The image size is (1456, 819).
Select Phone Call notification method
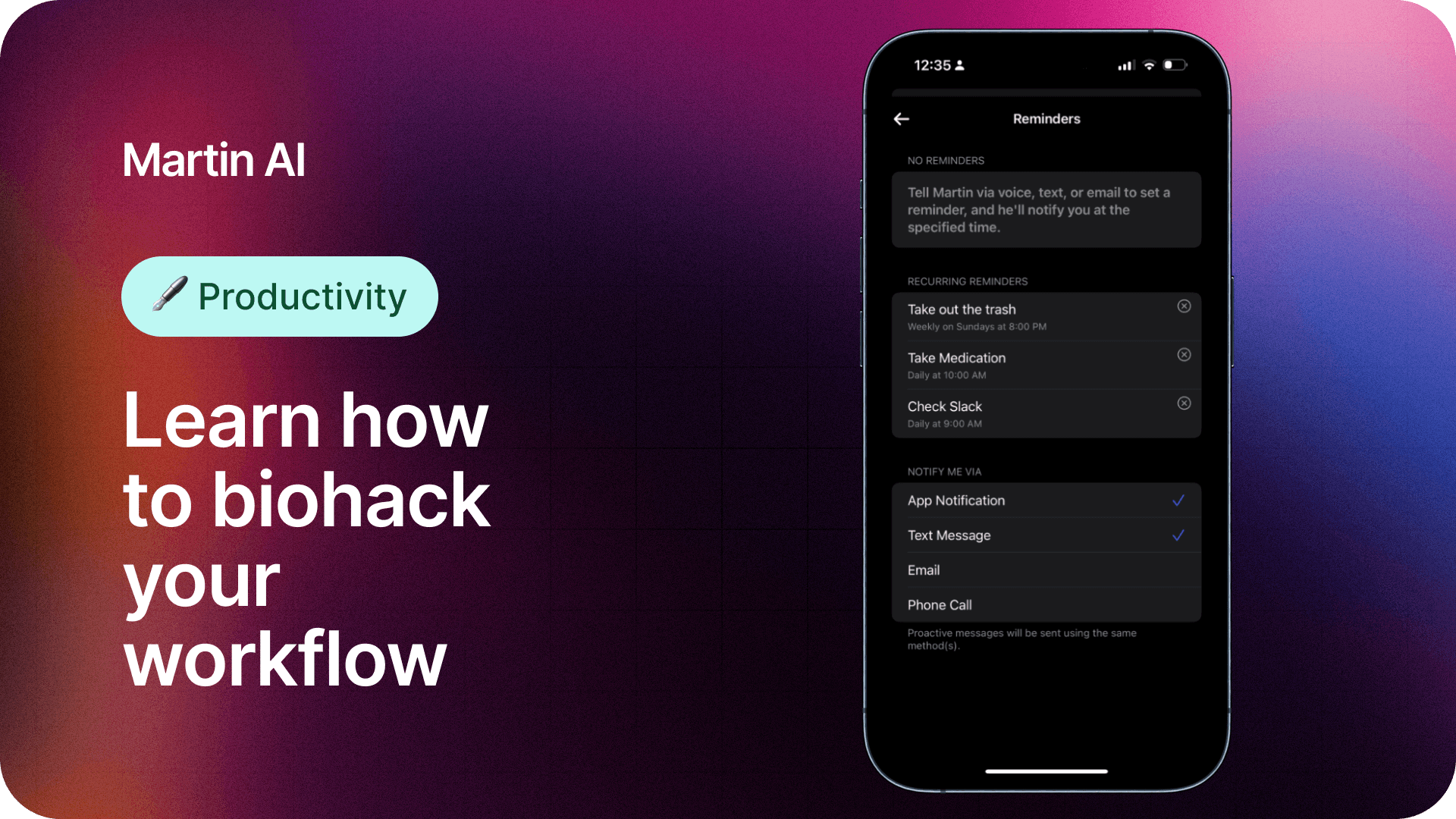tap(1045, 604)
